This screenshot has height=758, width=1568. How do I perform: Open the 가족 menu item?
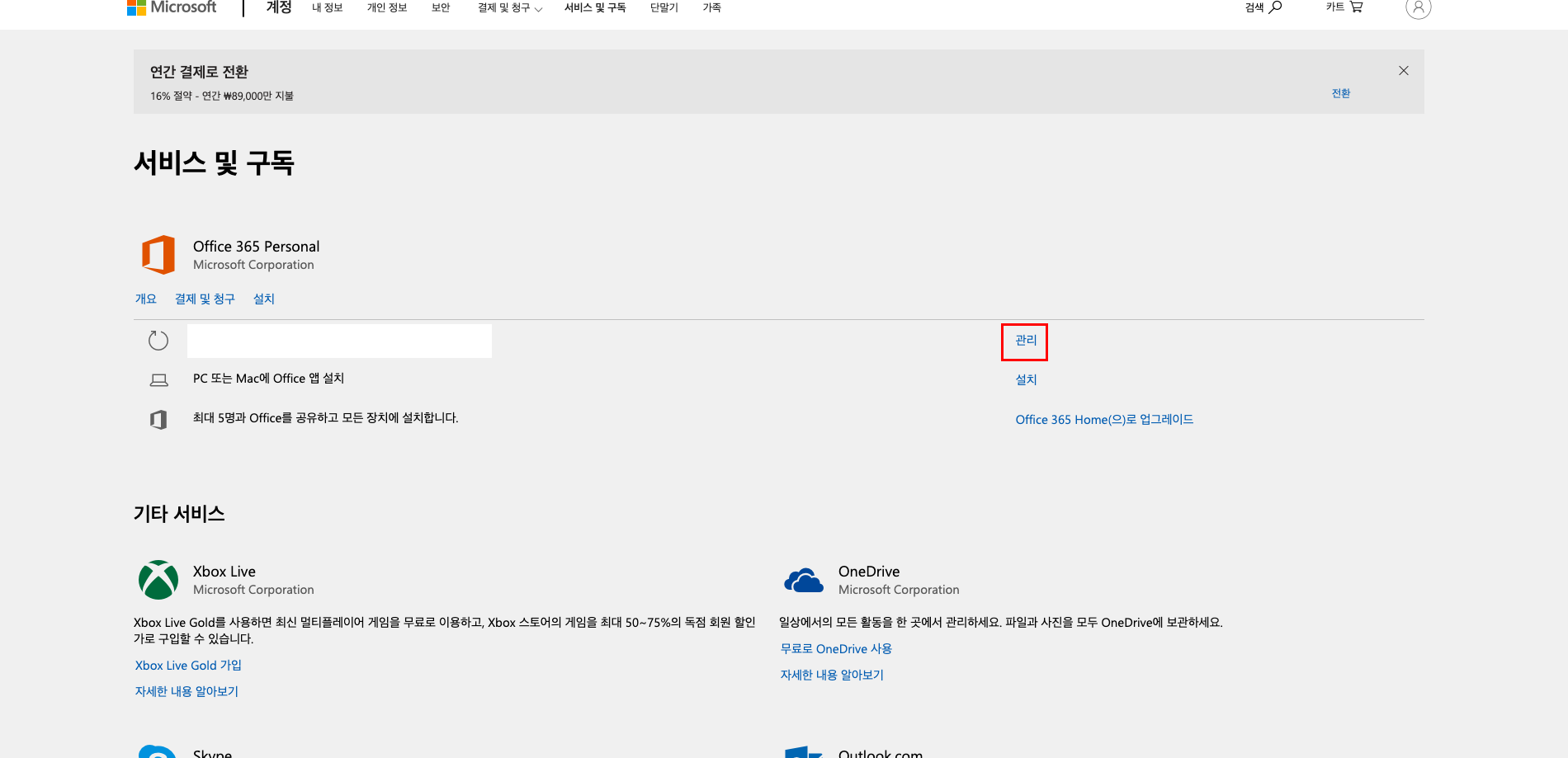tap(711, 8)
